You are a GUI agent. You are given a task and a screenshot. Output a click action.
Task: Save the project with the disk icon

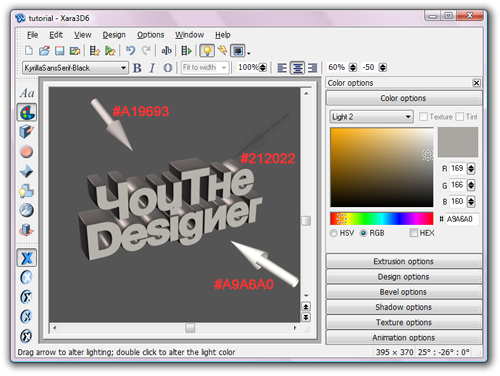[x=60, y=51]
